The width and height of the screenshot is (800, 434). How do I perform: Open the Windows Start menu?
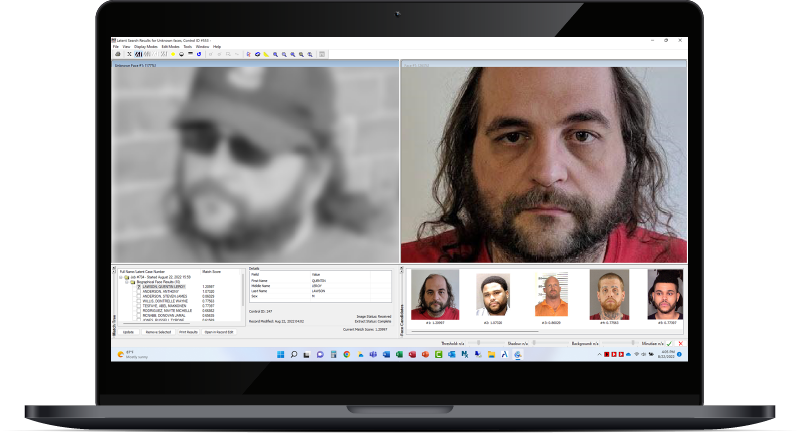click(280, 354)
